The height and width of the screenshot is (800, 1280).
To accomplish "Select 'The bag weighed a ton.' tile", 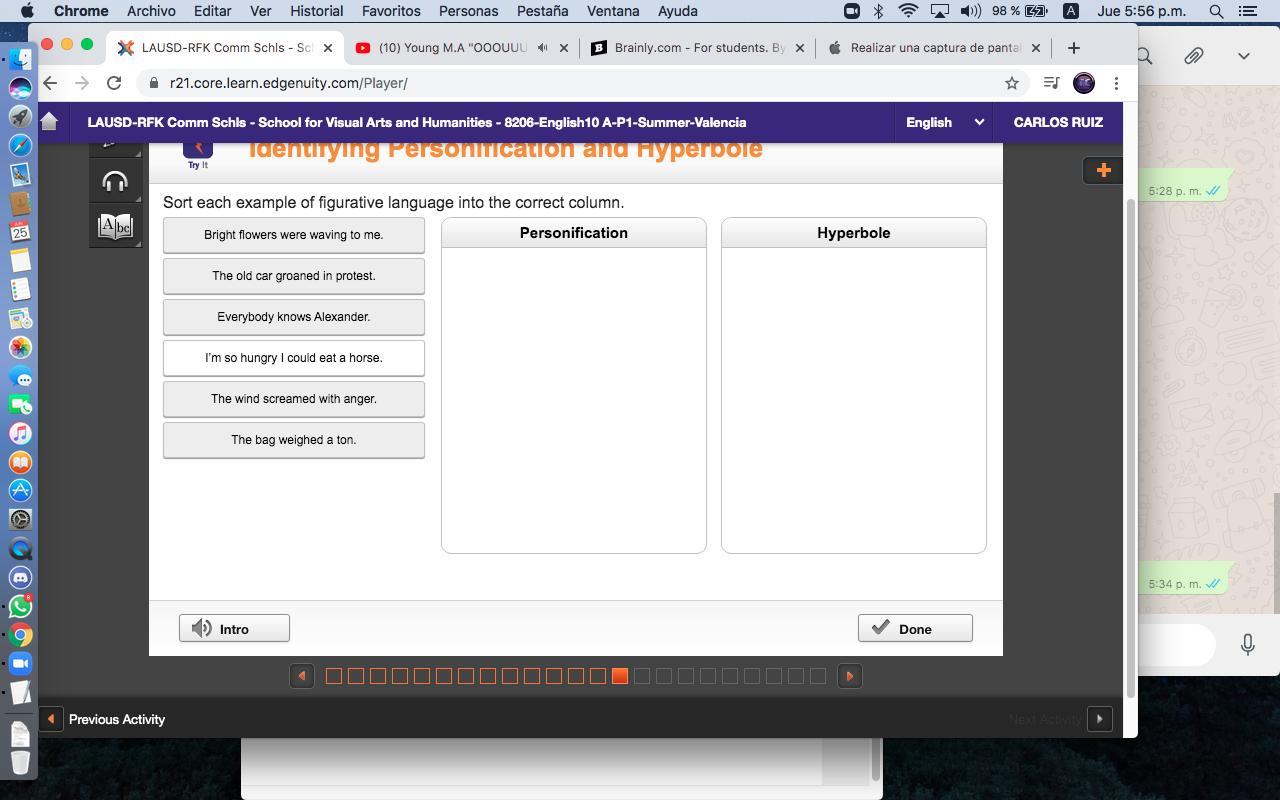I will [x=294, y=440].
